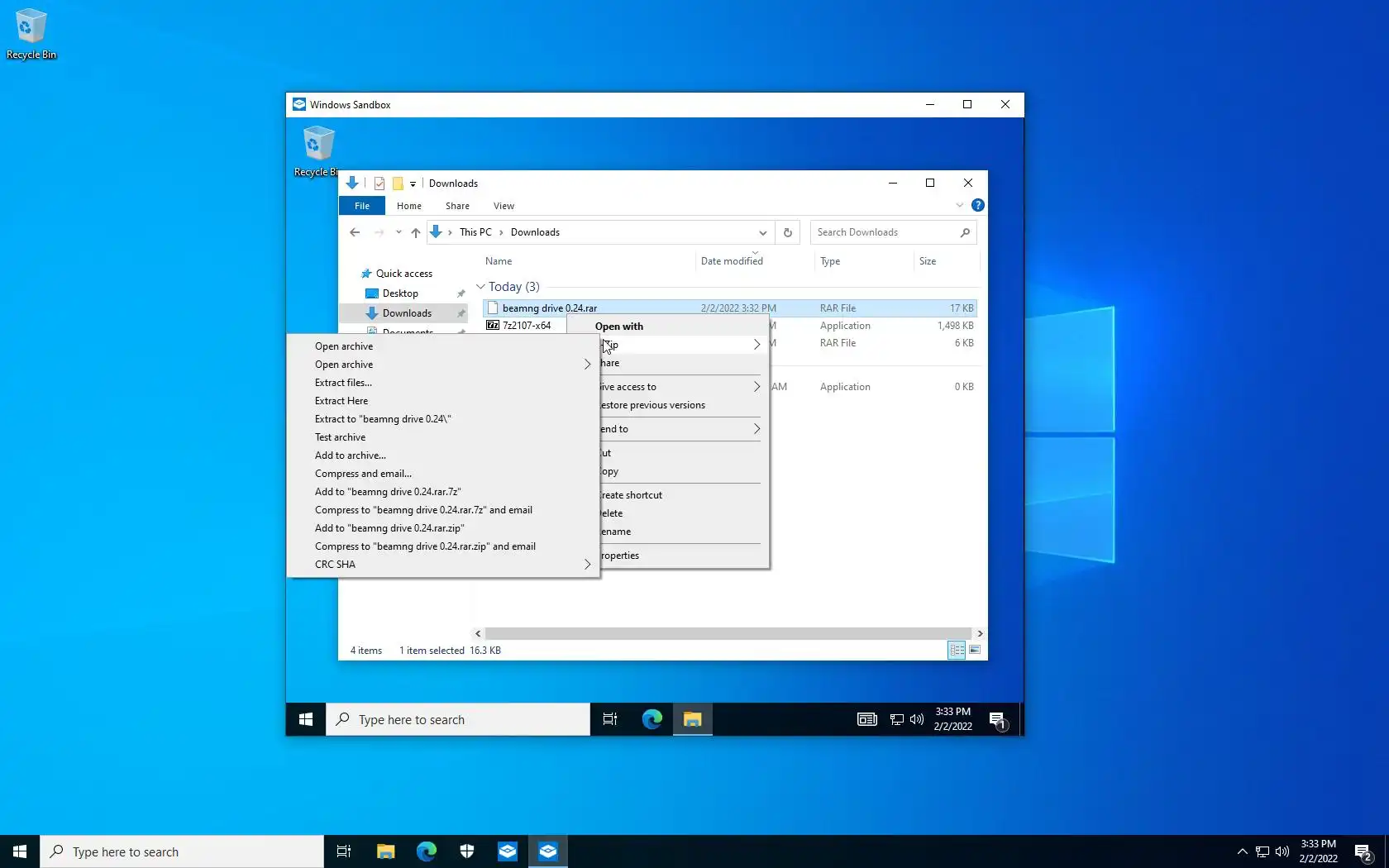Open the File tab in Explorer
Image resolution: width=1389 pixels, height=868 pixels.
pyautogui.click(x=362, y=206)
